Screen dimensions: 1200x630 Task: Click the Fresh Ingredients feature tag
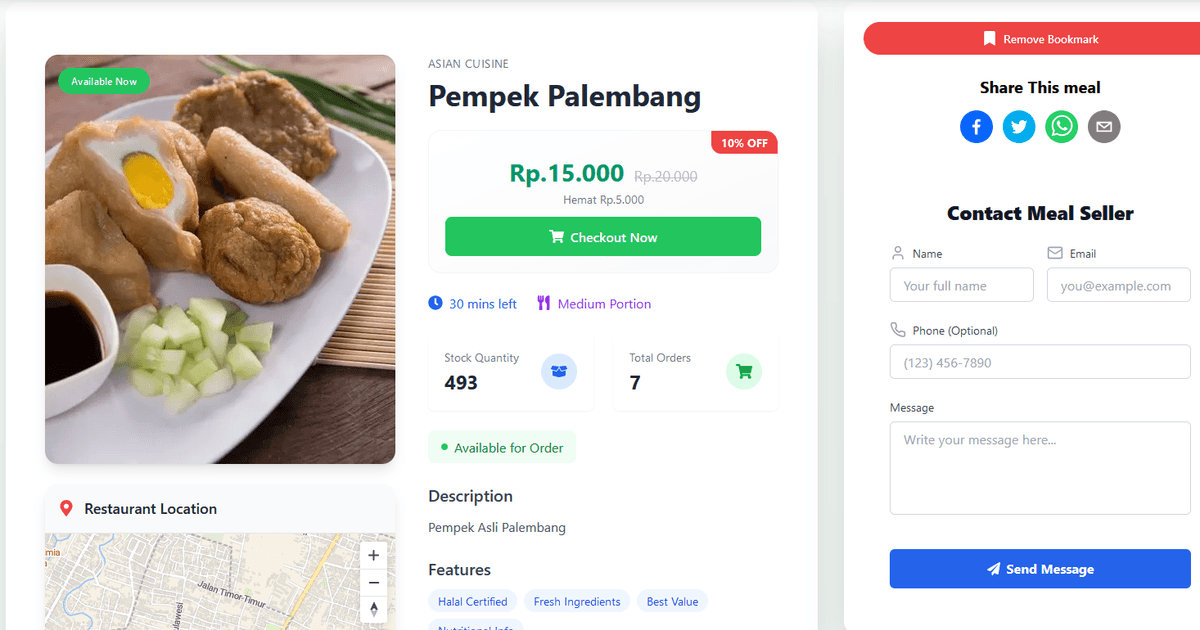[x=577, y=602]
